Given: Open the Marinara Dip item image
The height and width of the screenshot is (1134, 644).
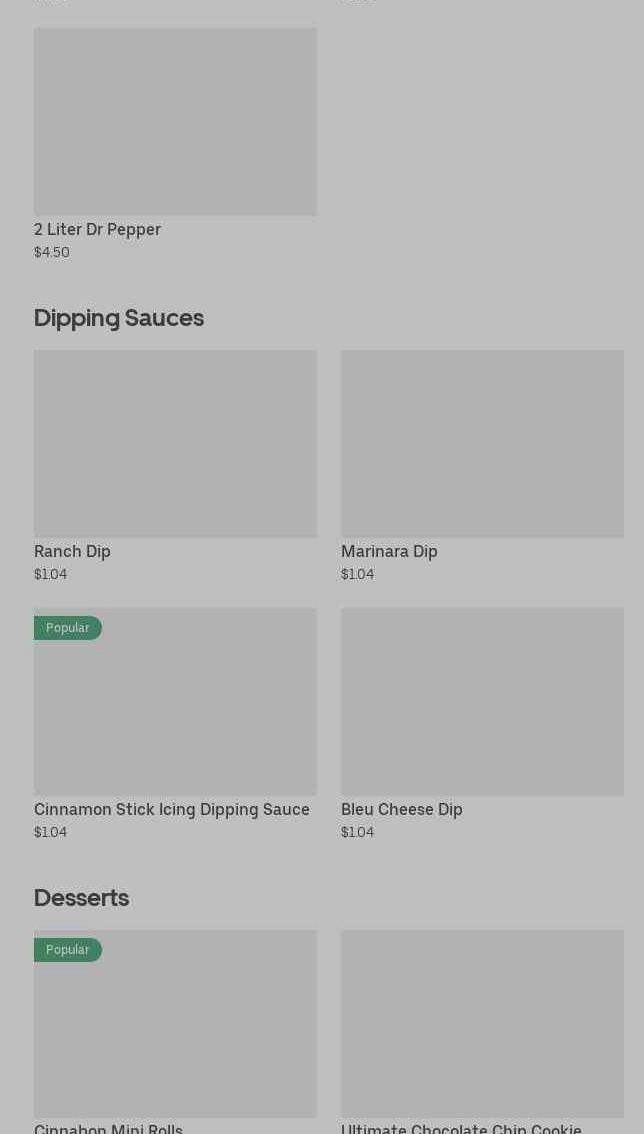Looking at the screenshot, I should coord(482,443).
